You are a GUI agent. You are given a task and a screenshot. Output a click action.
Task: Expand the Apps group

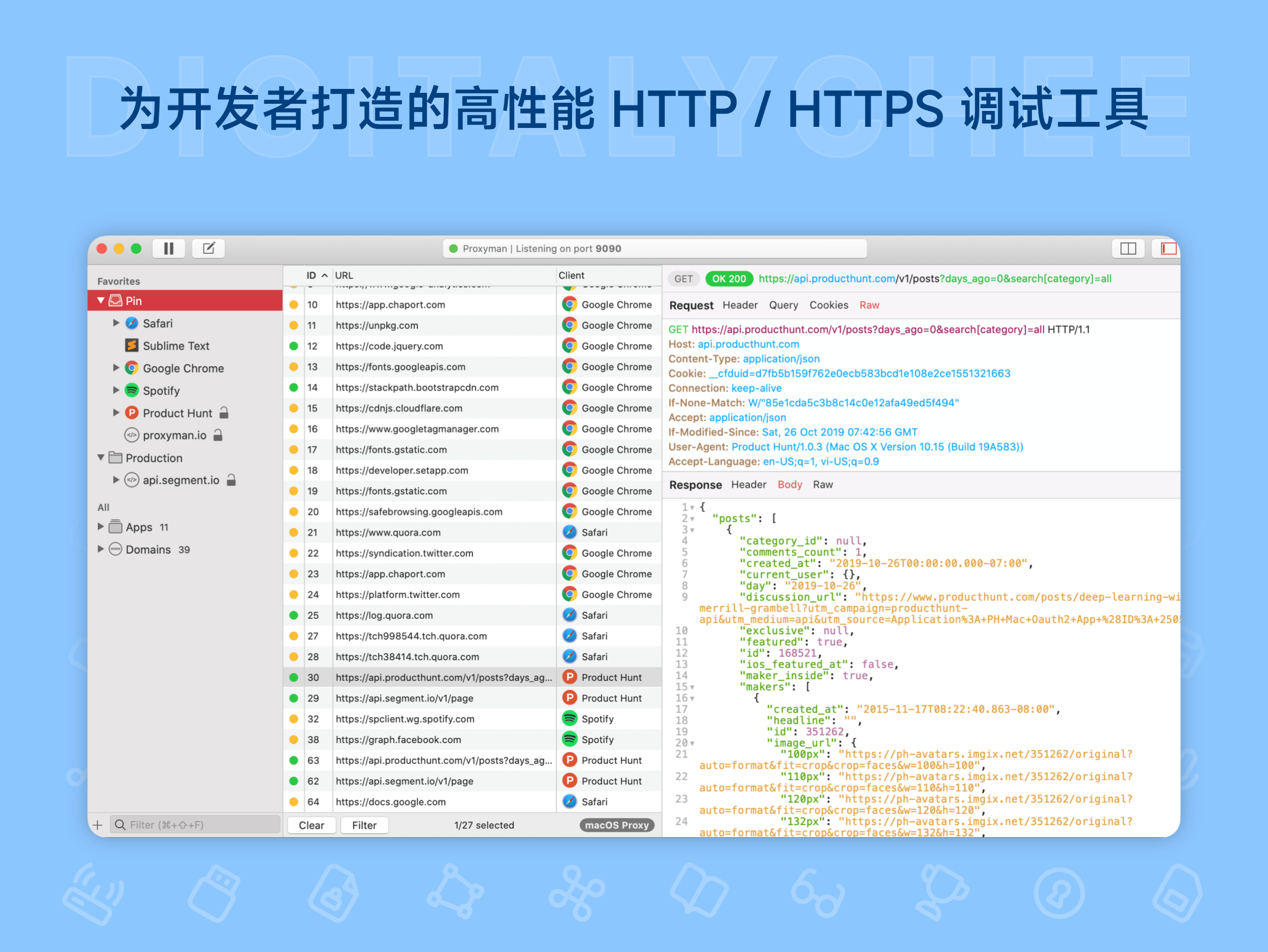tap(101, 527)
